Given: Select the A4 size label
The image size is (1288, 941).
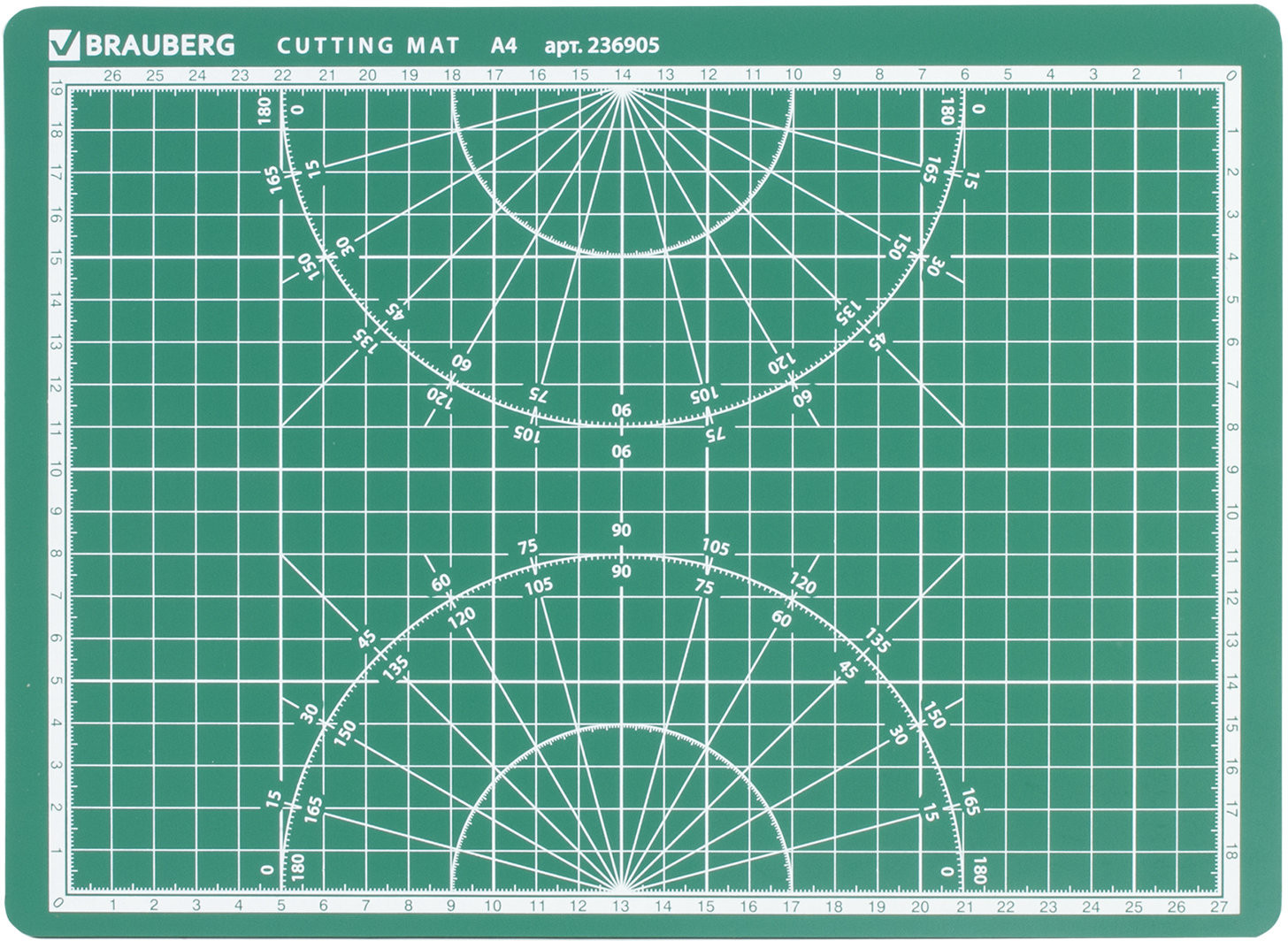Looking at the screenshot, I should (504, 45).
